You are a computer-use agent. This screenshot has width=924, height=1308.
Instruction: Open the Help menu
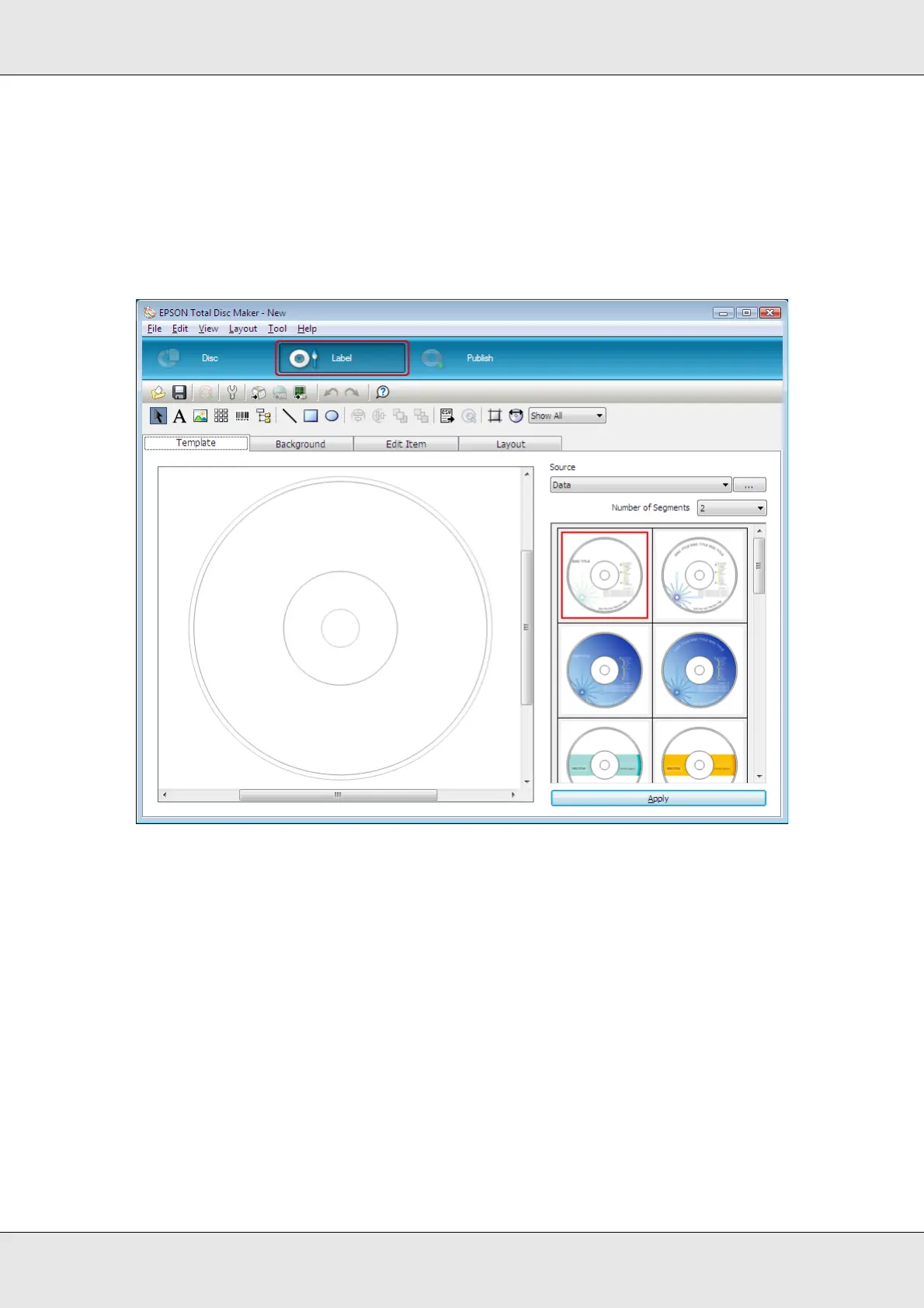click(307, 329)
